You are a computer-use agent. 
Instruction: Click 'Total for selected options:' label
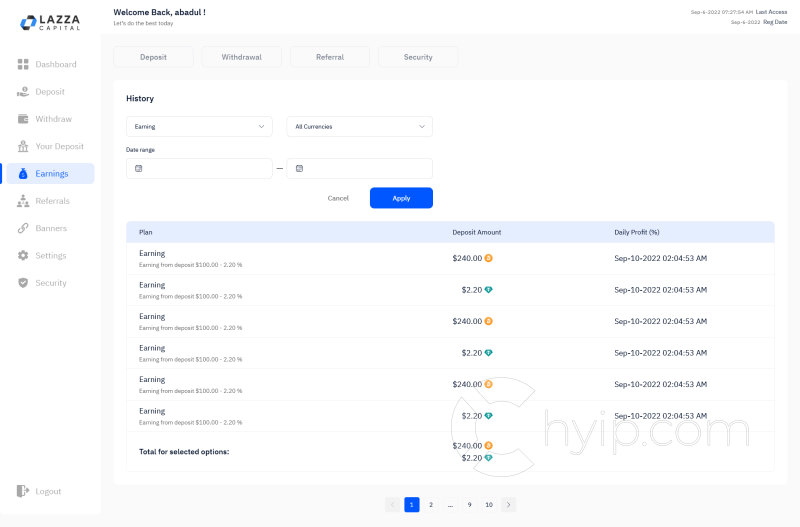184,451
